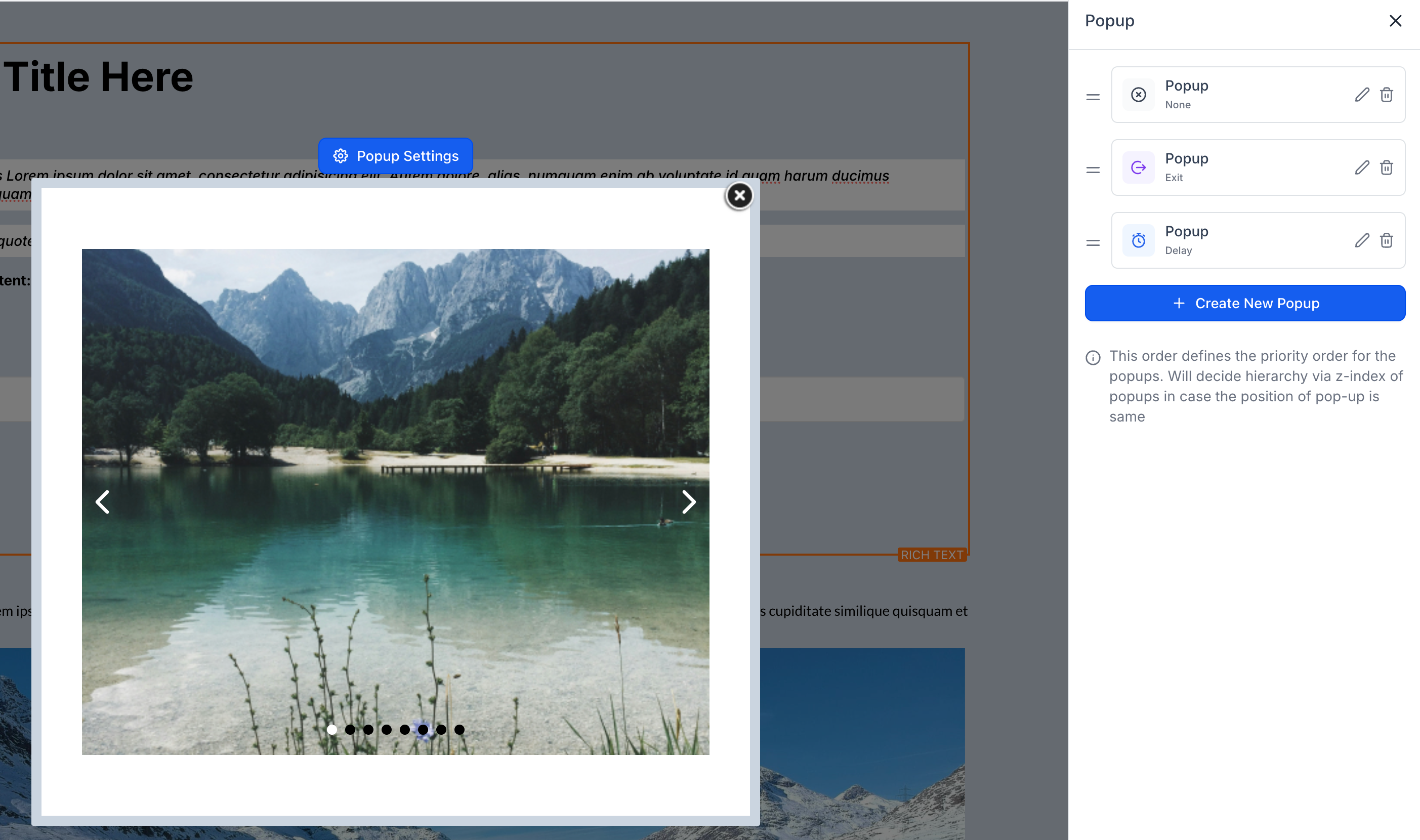Click the drag handle beside Delay popup
The width and height of the screenshot is (1420, 840).
(x=1092, y=243)
